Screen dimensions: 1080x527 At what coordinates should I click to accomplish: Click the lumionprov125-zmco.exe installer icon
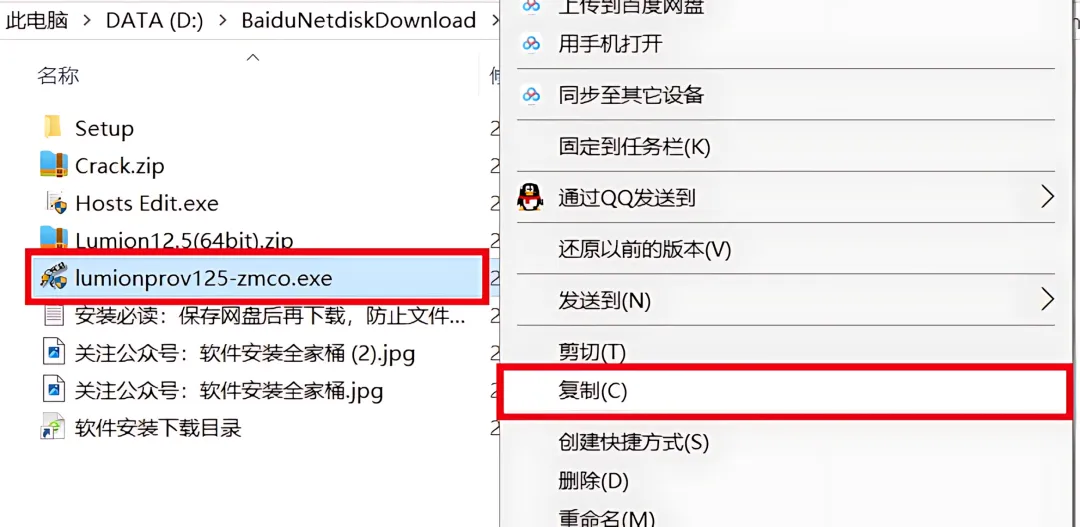click(54, 278)
